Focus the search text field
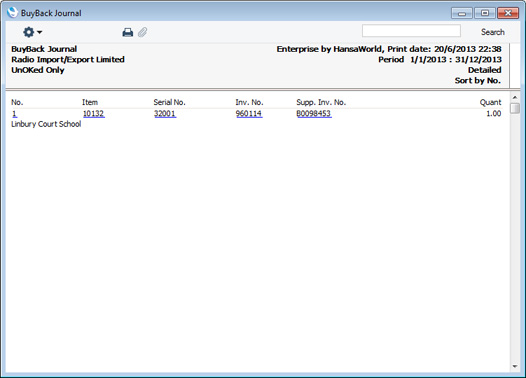This screenshot has height=378, width=526. tap(411, 31)
